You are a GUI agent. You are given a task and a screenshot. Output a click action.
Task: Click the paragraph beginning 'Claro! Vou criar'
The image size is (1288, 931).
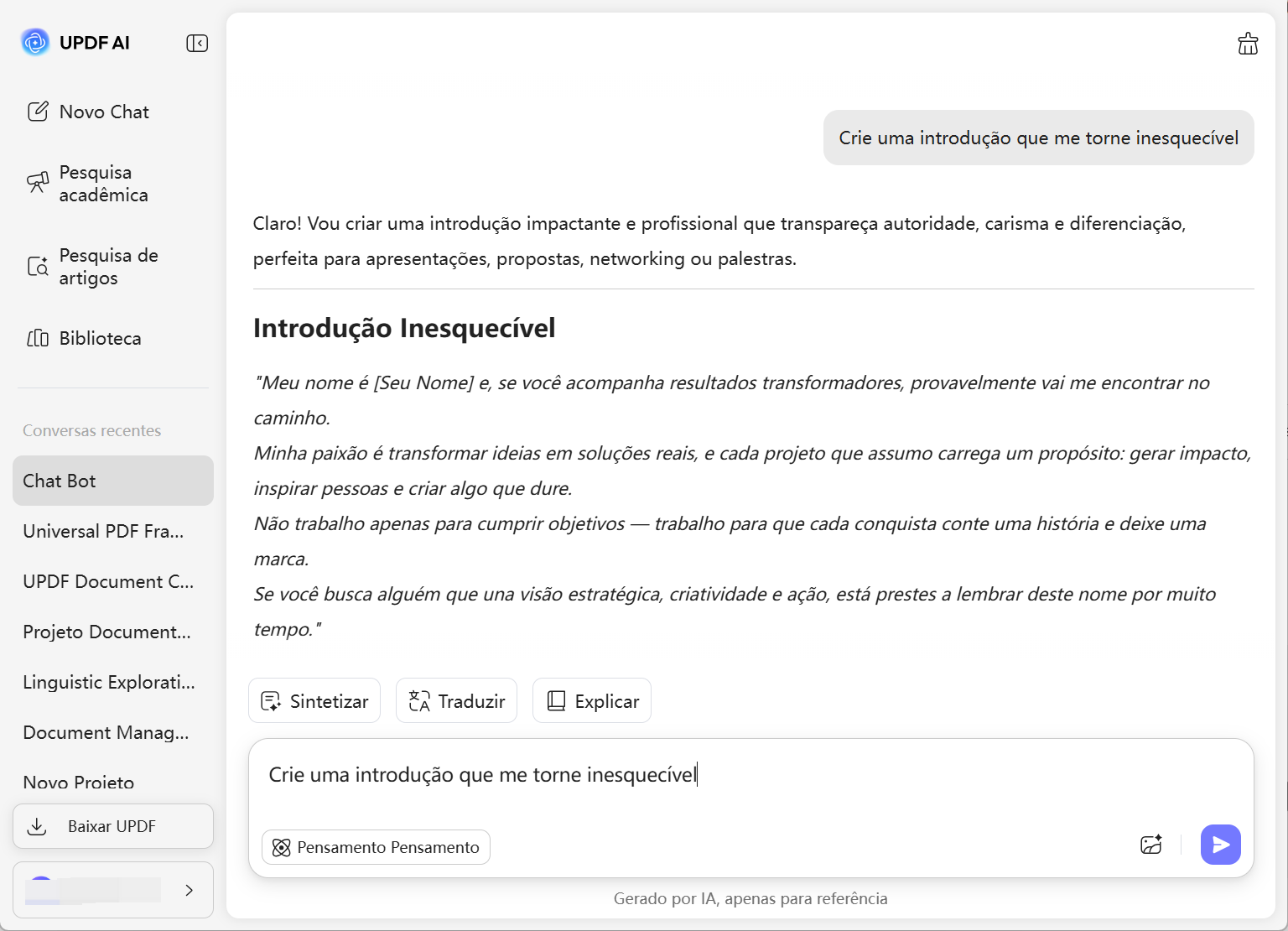(x=719, y=241)
